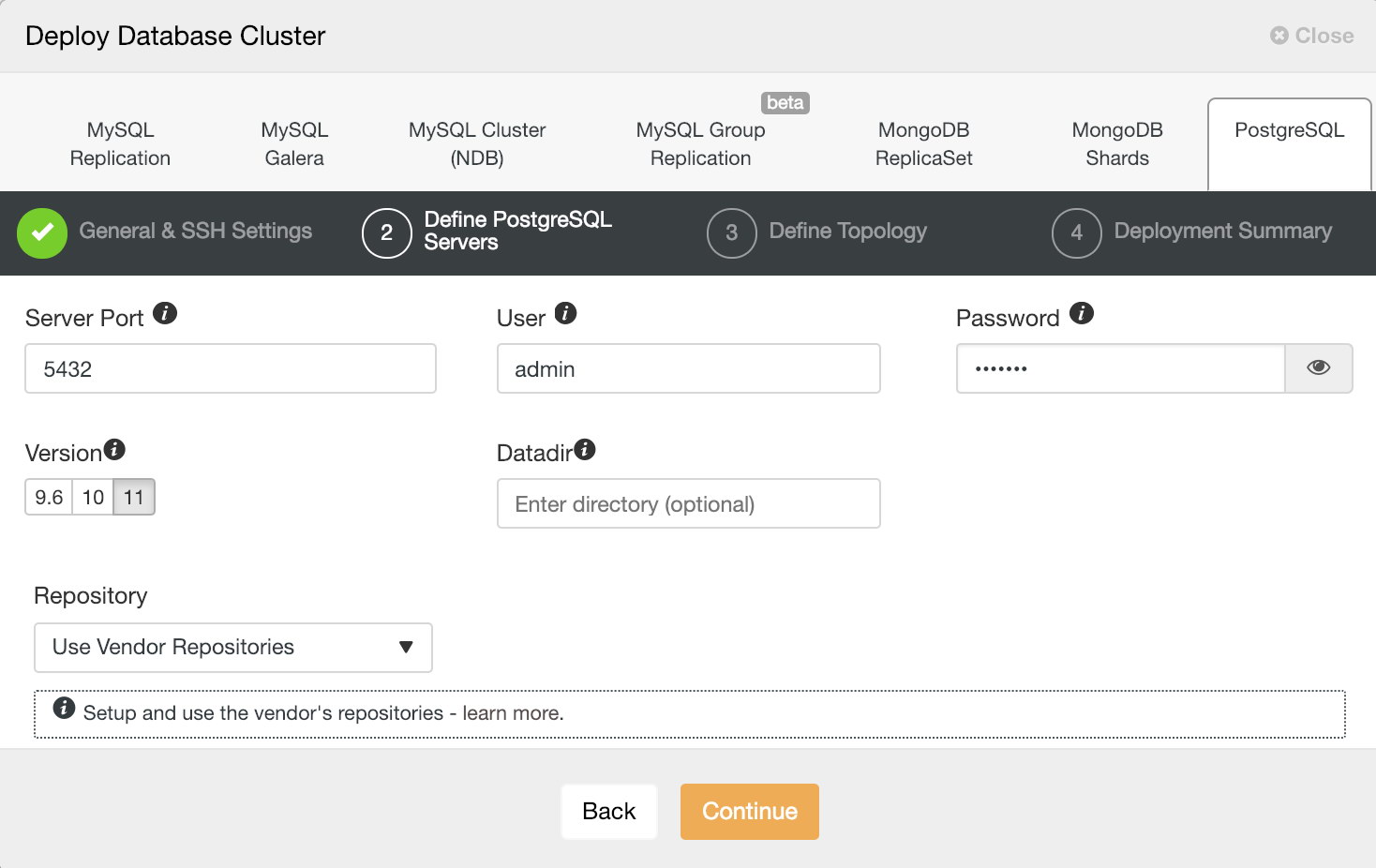Focus the User input field
Image resolution: width=1376 pixels, height=868 pixels.
pos(689,368)
